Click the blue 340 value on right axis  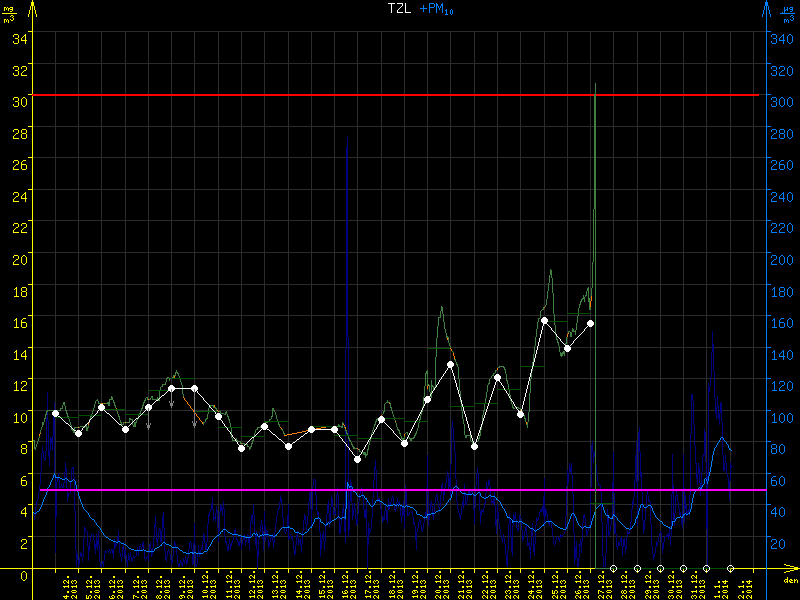[780, 38]
